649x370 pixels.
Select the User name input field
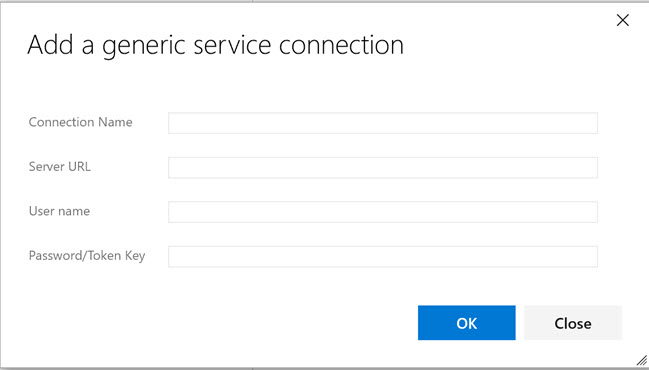point(383,212)
